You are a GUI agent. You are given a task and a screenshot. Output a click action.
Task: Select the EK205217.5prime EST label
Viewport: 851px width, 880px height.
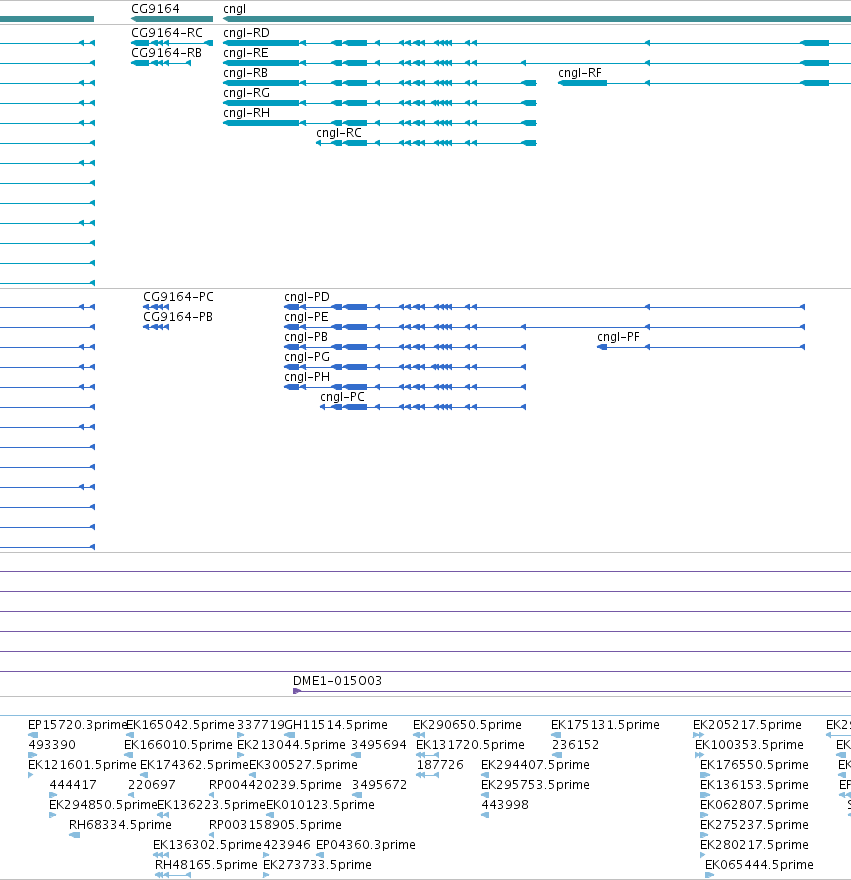(747, 725)
